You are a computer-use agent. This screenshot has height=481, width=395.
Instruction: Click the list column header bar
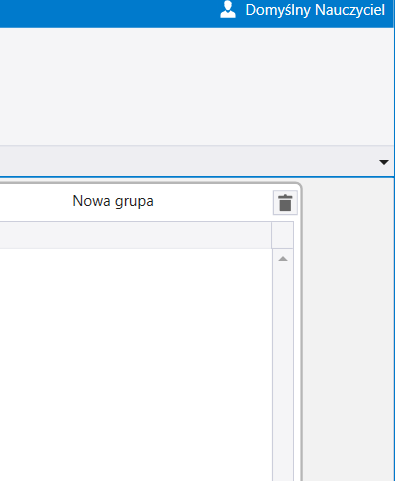[136, 235]
